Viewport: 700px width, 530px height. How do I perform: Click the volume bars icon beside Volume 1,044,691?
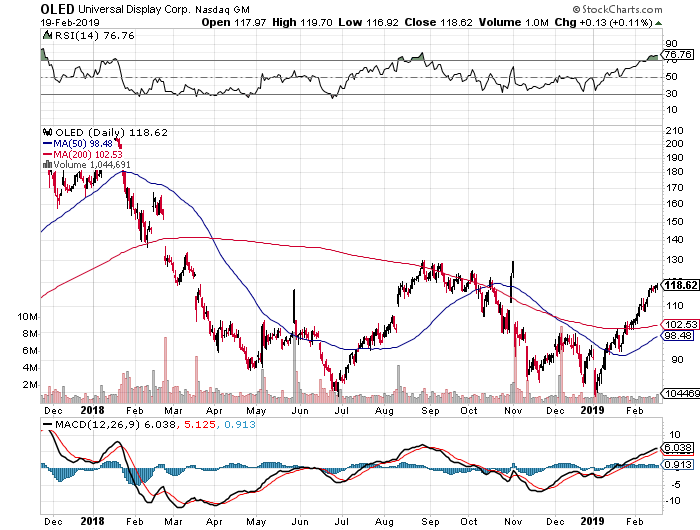click(x=47, y=164)
